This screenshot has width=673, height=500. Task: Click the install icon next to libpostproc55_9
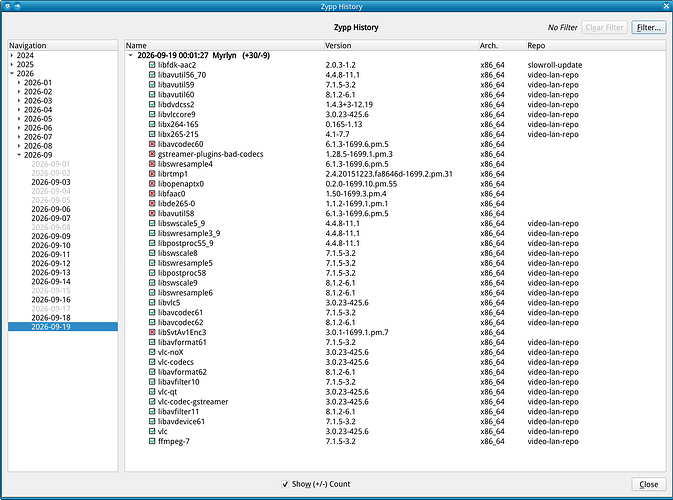152,243
